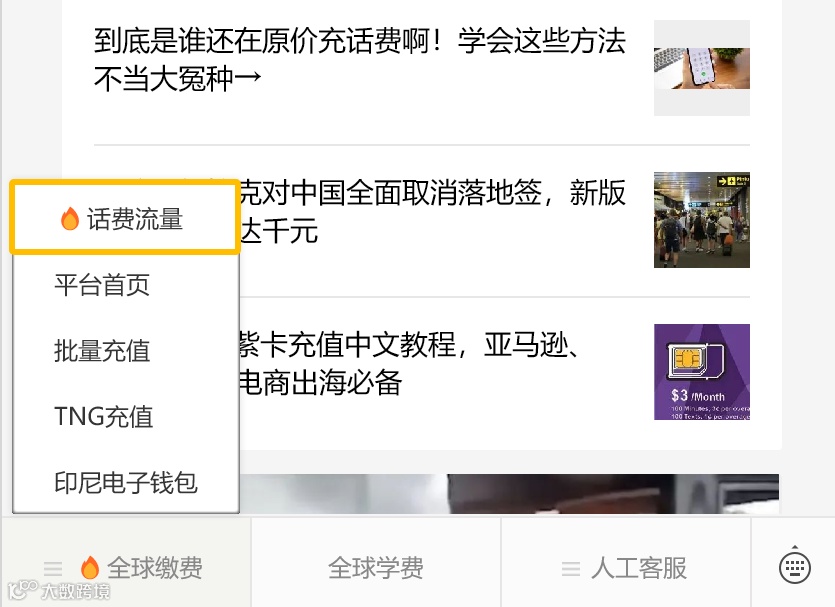Select 批量充值 menu option
This screenshot has height=607, width=835.
(126, 351)
